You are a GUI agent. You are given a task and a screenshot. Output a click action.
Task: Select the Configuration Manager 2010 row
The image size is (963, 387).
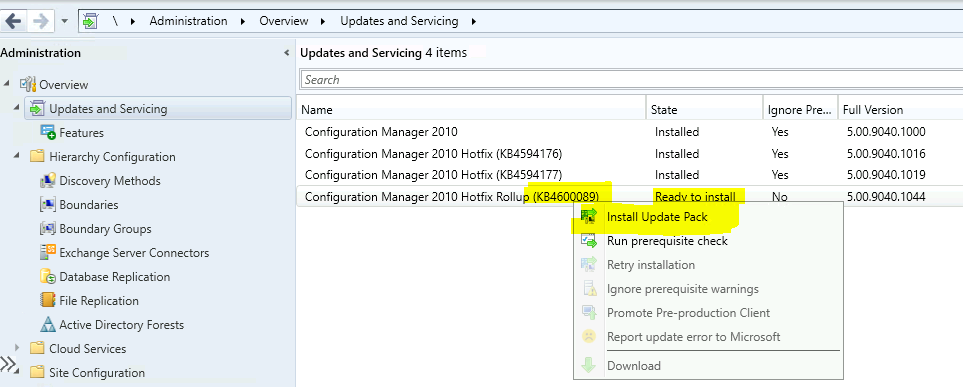[630, 131]
